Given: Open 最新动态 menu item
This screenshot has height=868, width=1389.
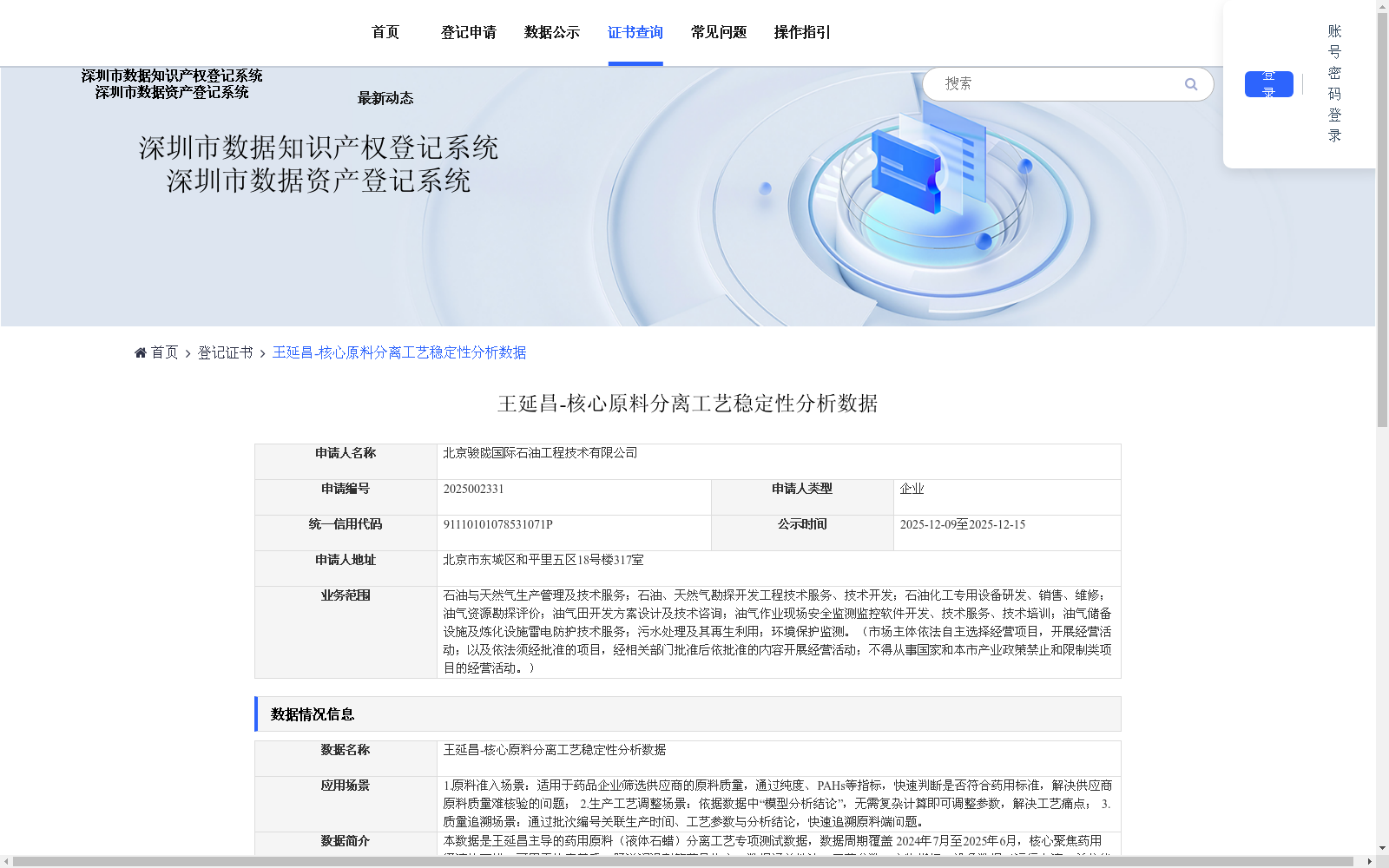Looking at the screenshot, I should pyautogui.click(x=385, y=98).
